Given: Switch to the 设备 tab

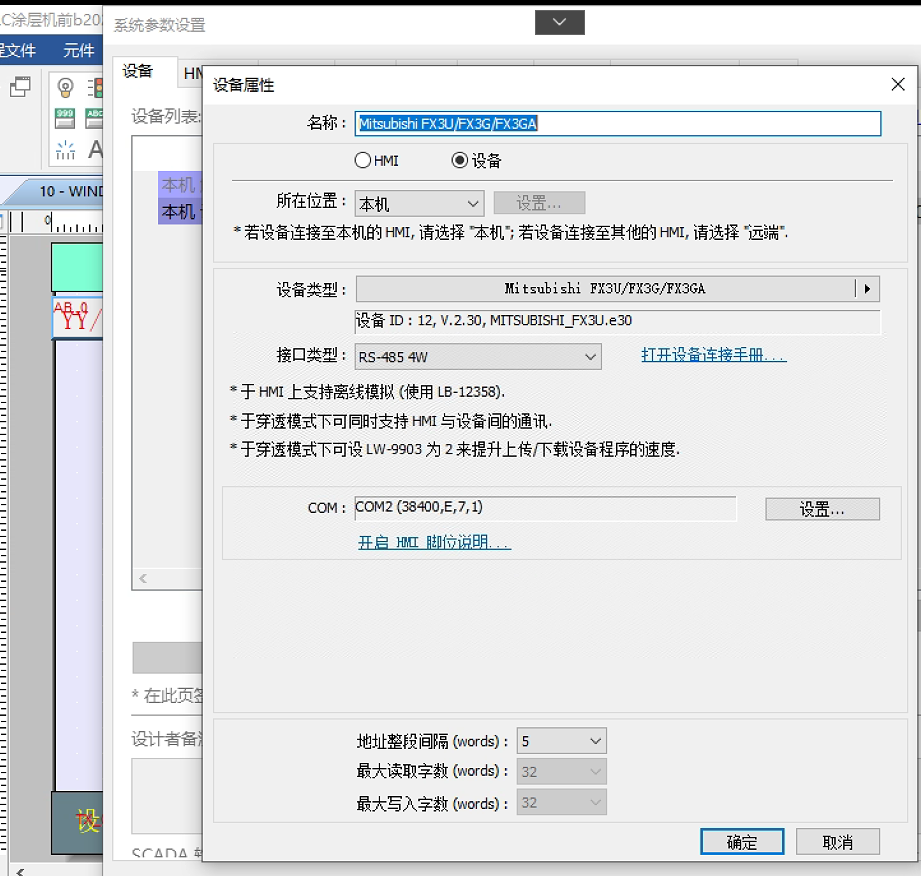Looking at the screenshot, I should pyautogui.click(x=138, y=71).
